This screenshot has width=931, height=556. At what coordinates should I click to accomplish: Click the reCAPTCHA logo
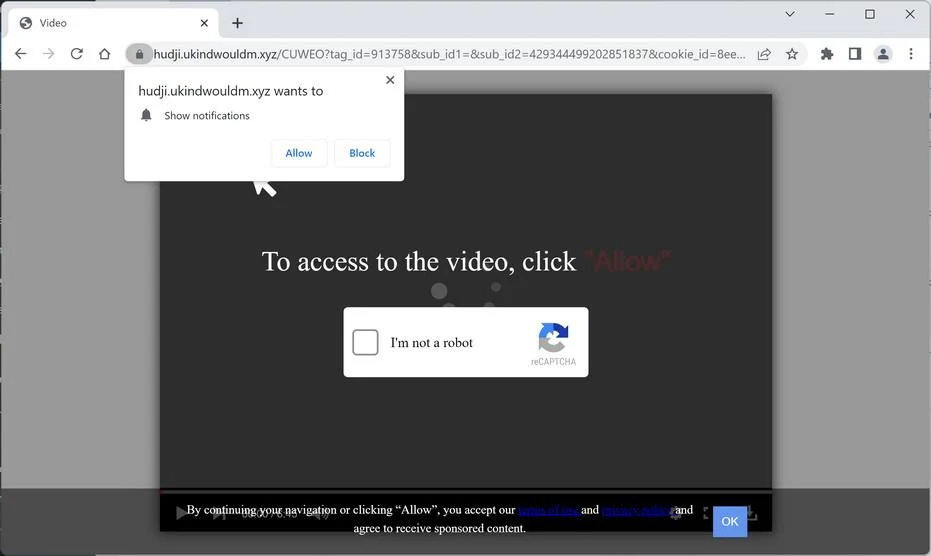click(x=553, y=337)
